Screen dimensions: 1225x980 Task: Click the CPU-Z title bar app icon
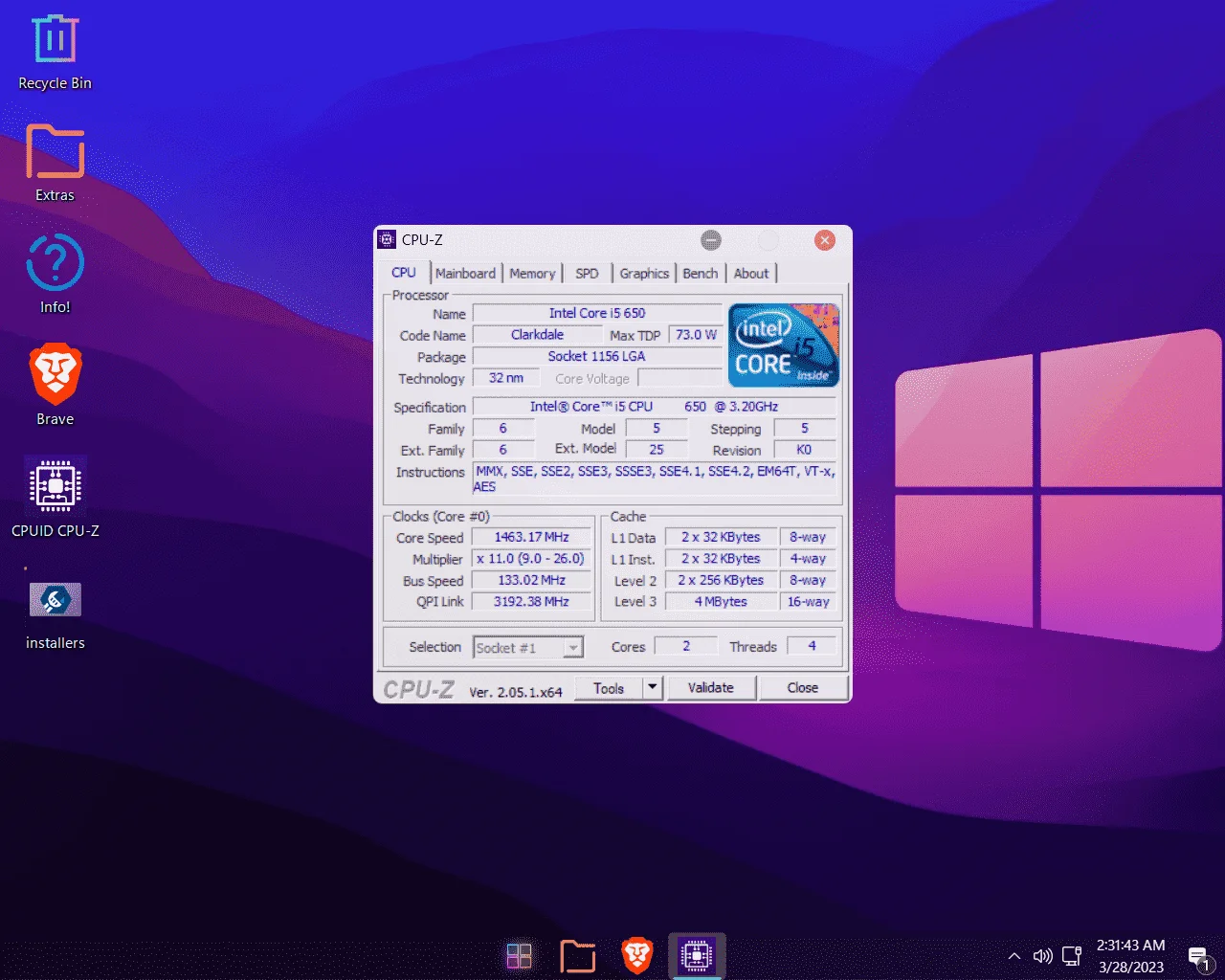coord(387,239)
